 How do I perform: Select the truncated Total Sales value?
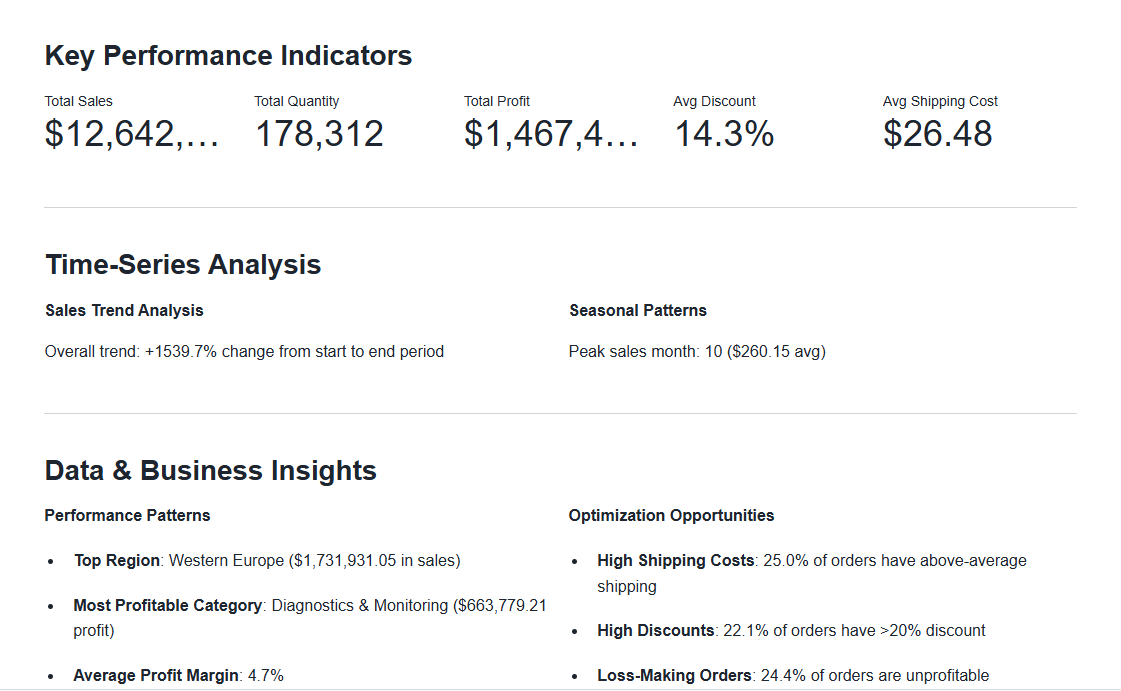coord(131,134)
